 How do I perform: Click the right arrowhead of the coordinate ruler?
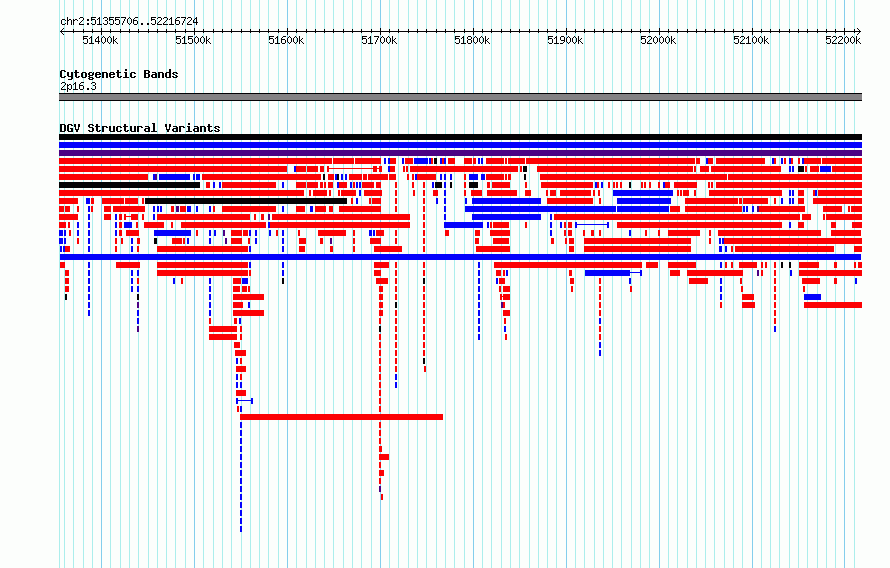pos(859,31)
